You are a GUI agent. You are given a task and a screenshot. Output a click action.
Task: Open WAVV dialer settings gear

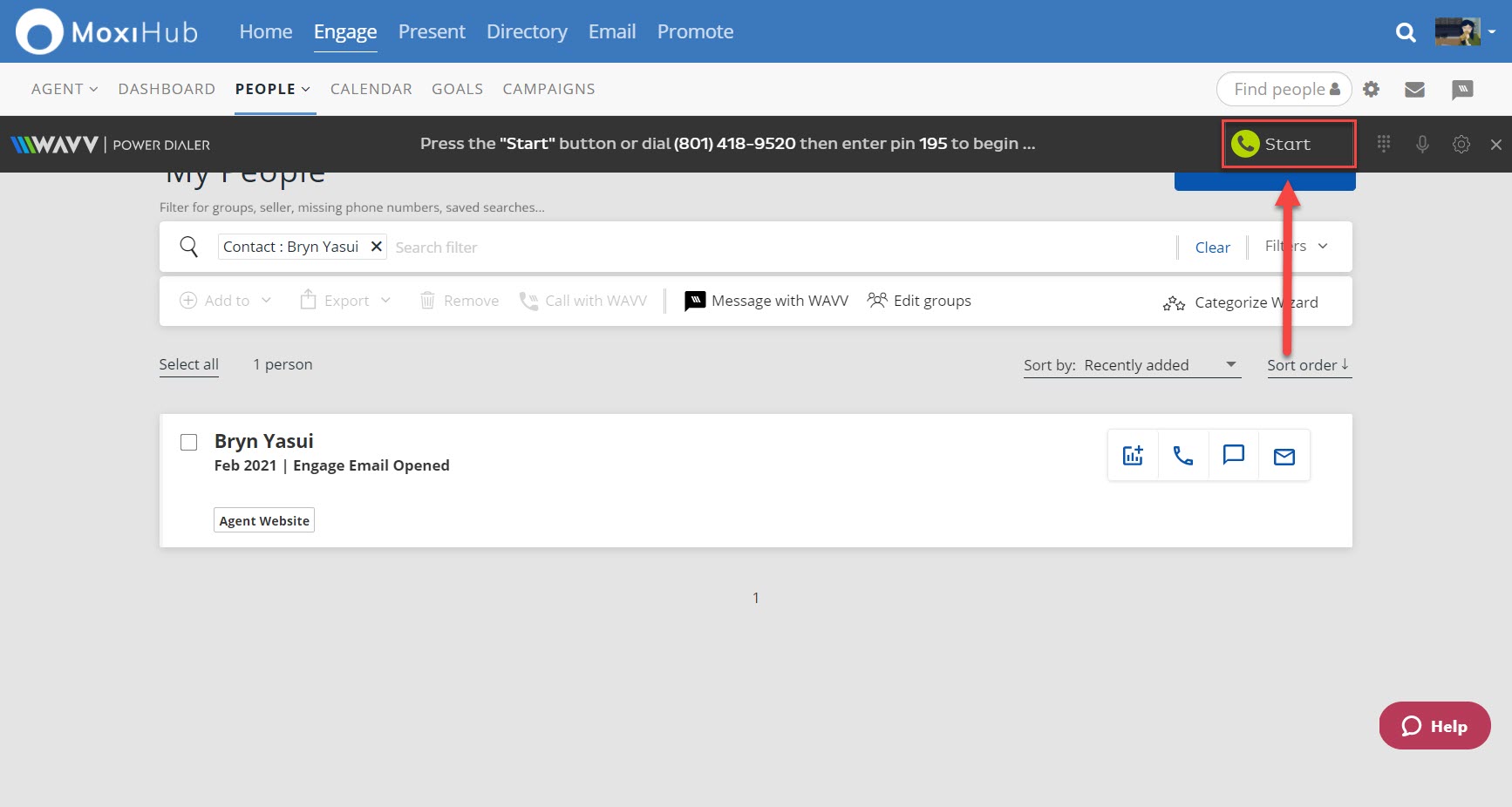pyautogui.click(x=1461, y=145)
